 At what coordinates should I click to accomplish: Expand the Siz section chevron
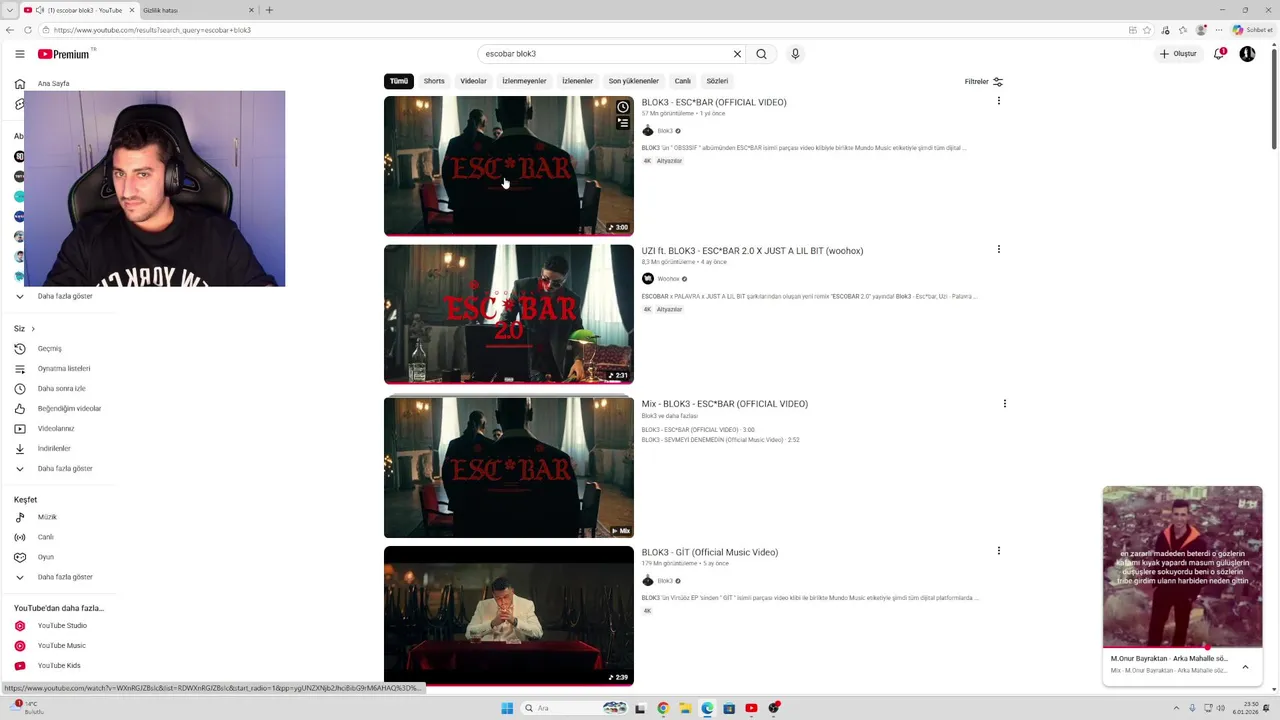pos(33,329)
